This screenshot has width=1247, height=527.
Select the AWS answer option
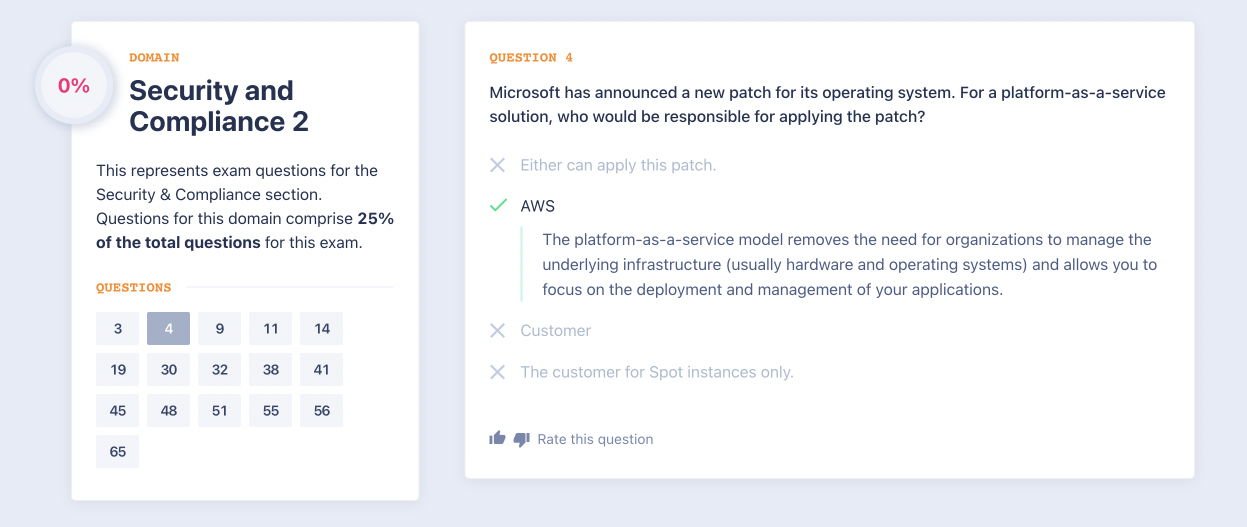pyautogui.click(x=537, y=206)
